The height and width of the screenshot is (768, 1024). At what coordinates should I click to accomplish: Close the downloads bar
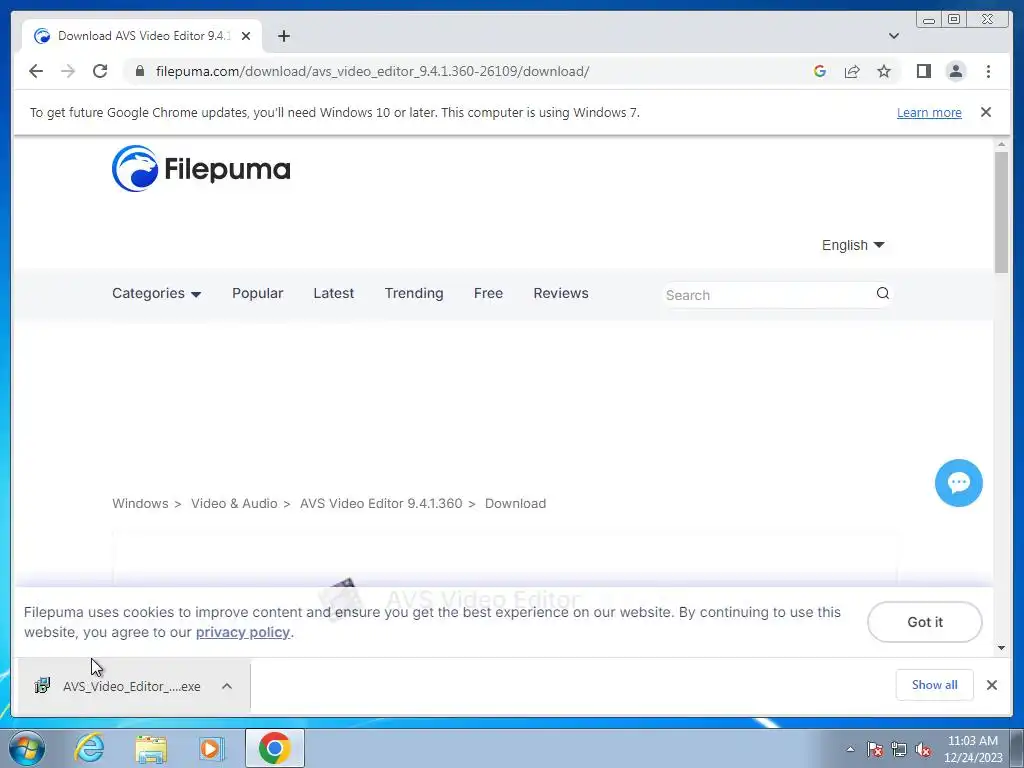click(991, 685)
